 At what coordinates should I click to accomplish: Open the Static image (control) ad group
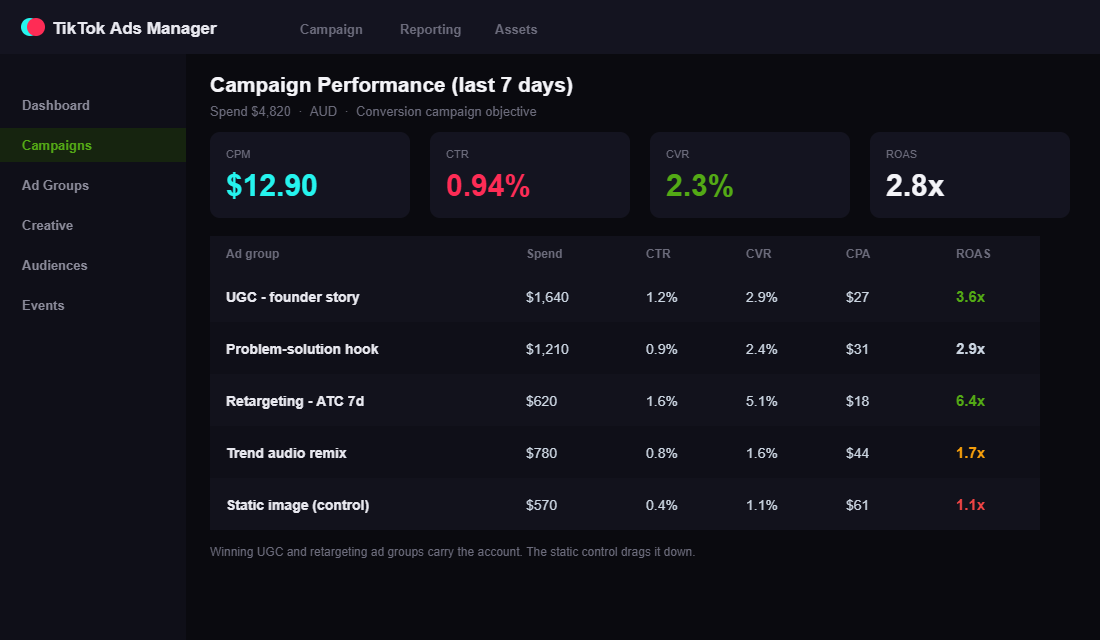pyautogui.click(x=297, y=505)
